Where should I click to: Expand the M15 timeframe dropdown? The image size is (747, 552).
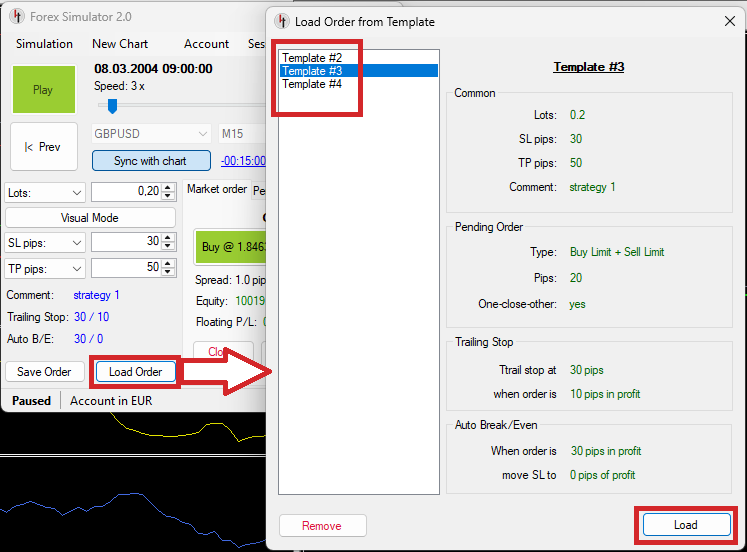[x=242, y=134]
